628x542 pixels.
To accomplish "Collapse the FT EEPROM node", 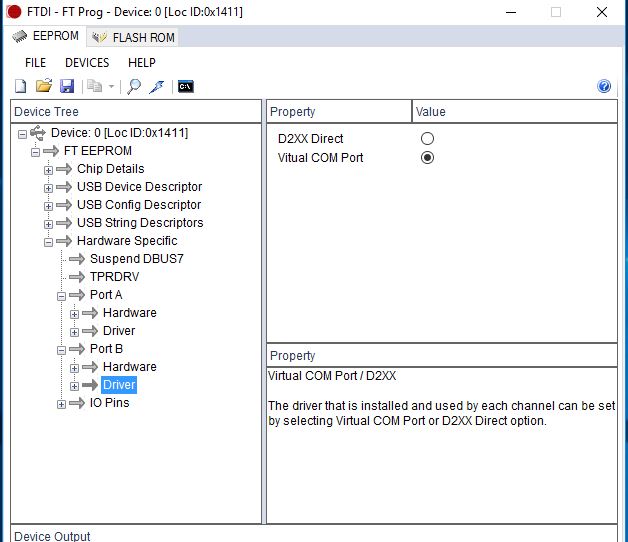I will (36, 152).
